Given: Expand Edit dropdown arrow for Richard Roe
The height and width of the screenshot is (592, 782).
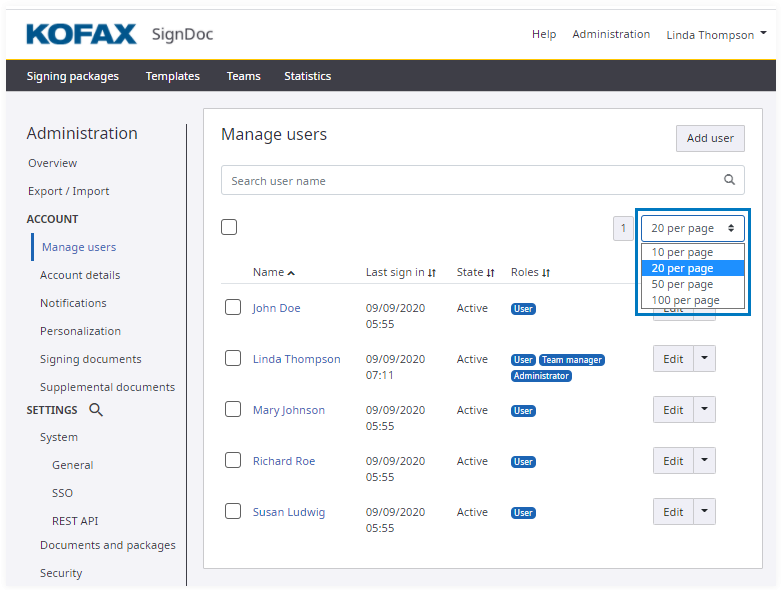Looking at the screenshot, I should tap(705, 460).
